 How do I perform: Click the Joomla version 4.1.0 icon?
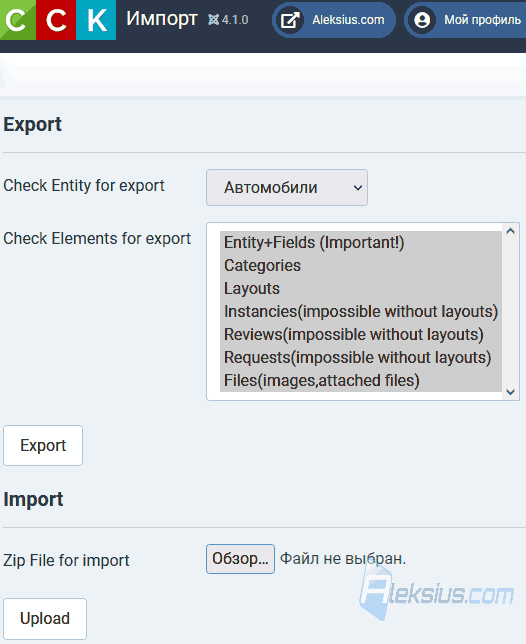214,19
